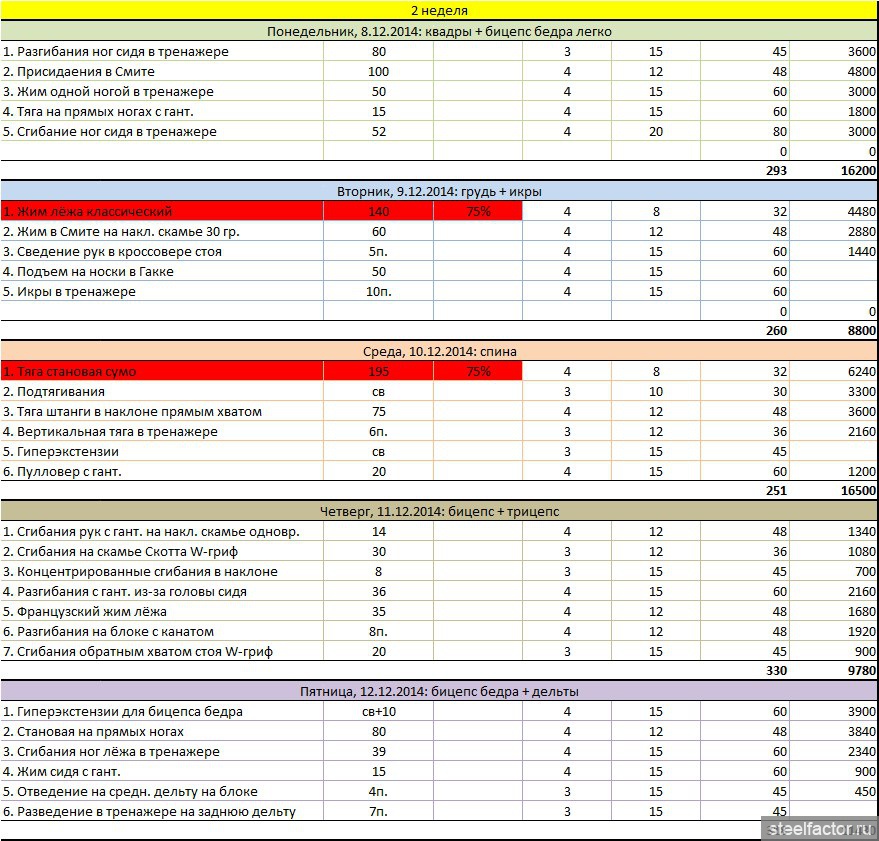Select 'Пятница, 12.12.2014: бицепс бедра + дельты' header
The image size is (879, 841).
tap(439, 691)
